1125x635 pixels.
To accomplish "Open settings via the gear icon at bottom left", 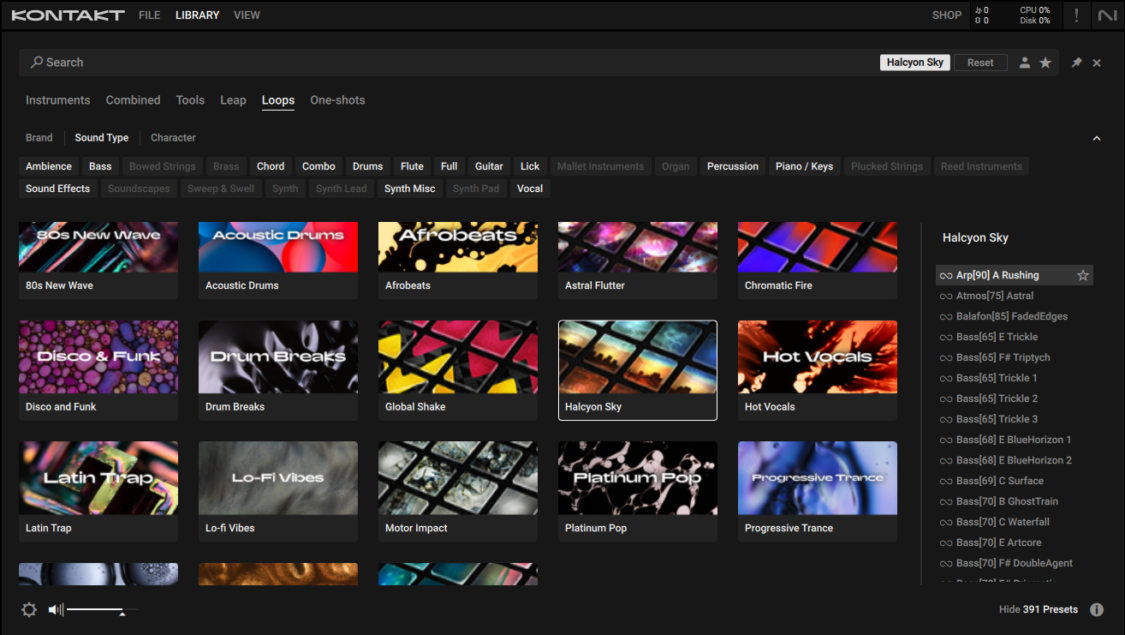I will (x=28, y=609).
